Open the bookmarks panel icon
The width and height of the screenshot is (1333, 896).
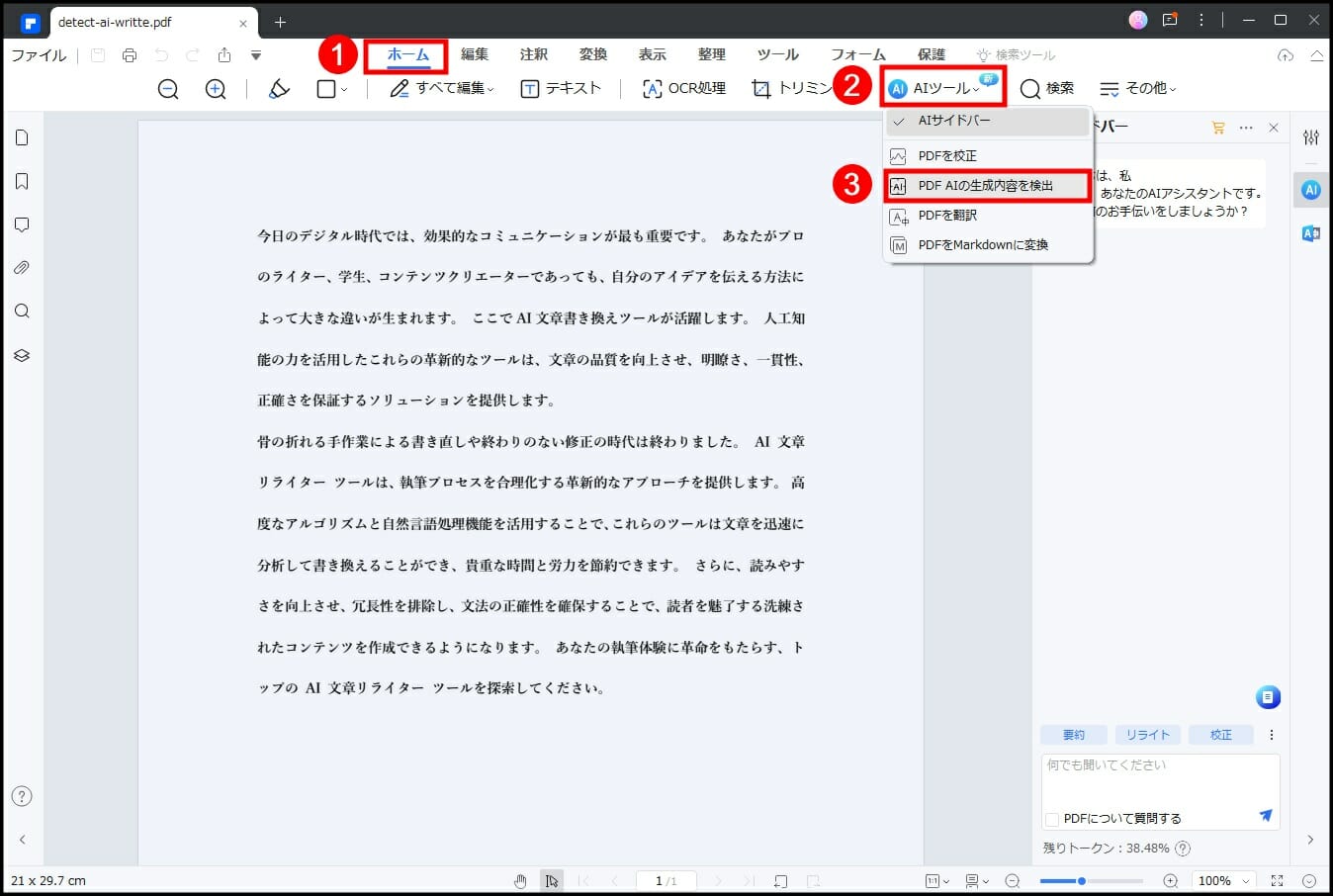tap(22, 181)
